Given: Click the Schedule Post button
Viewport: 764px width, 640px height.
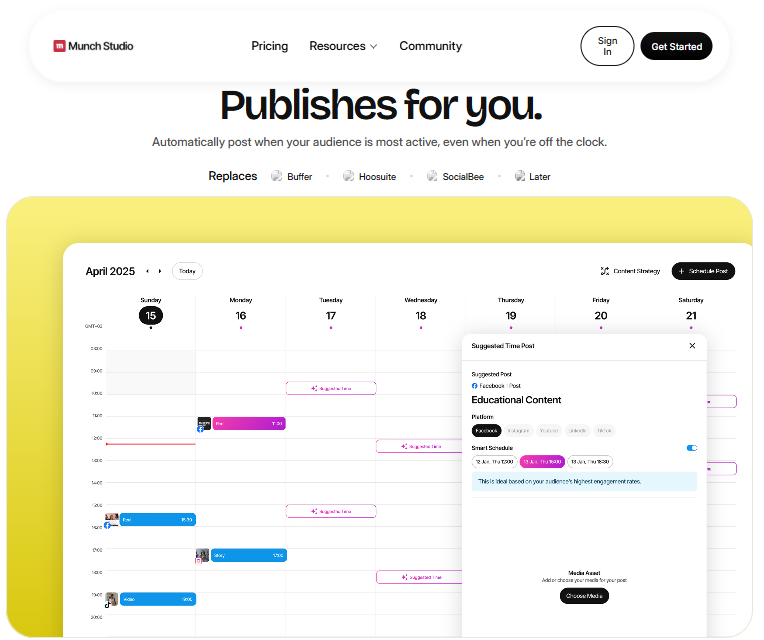Looking at the screenshot, I should click(x=703, y=271).
